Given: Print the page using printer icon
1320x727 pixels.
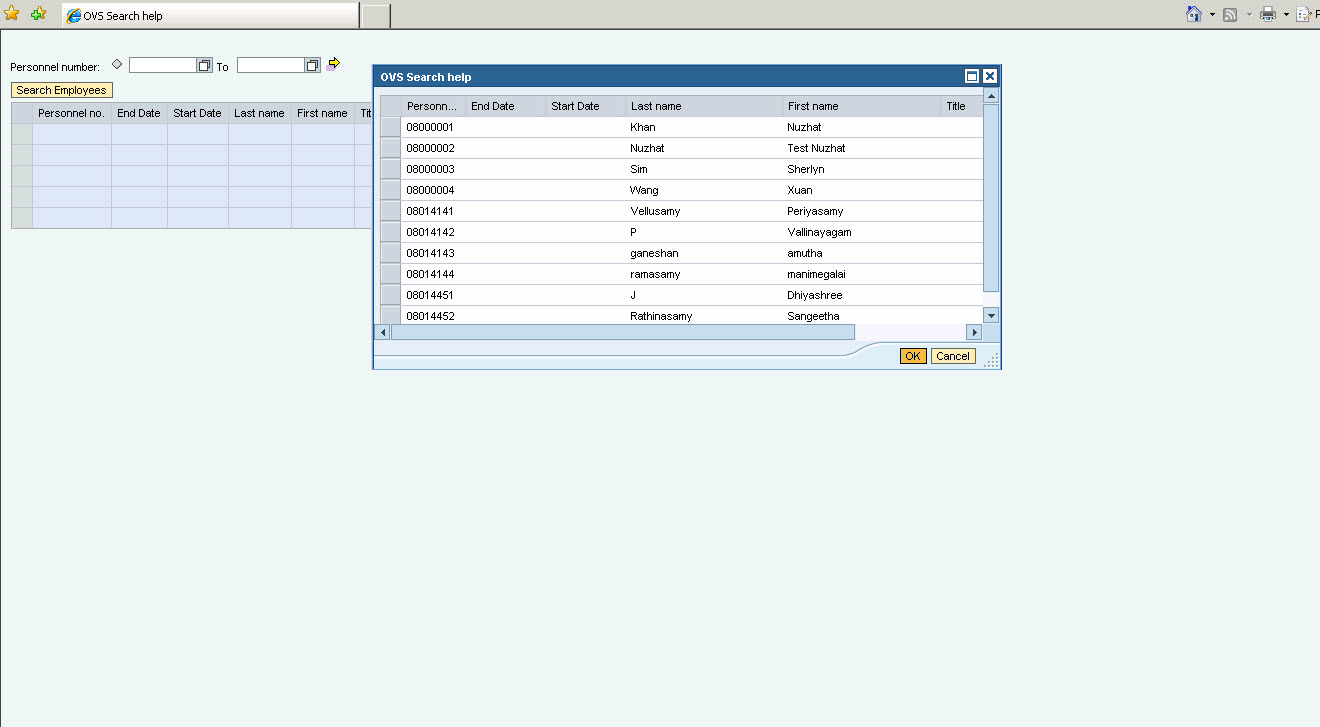Looking at the screenshot, I should pos(1268,14).
